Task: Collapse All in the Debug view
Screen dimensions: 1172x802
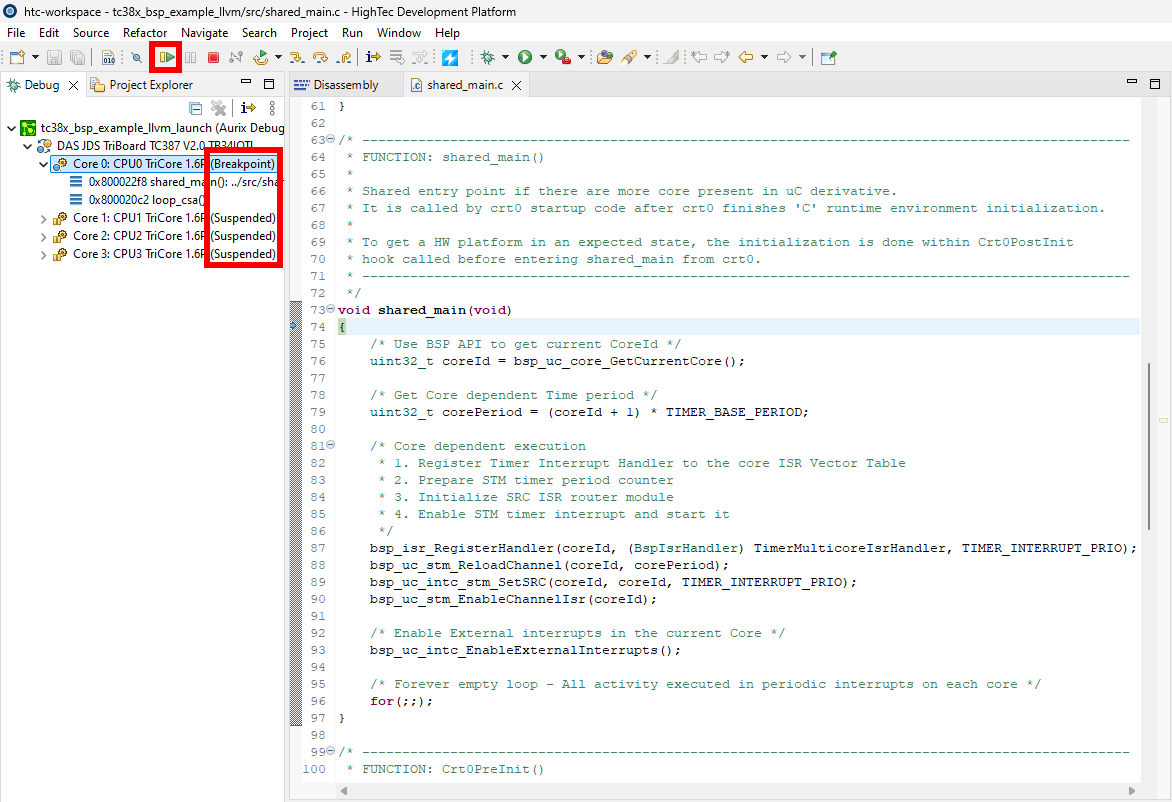Action: pos(196,108)
